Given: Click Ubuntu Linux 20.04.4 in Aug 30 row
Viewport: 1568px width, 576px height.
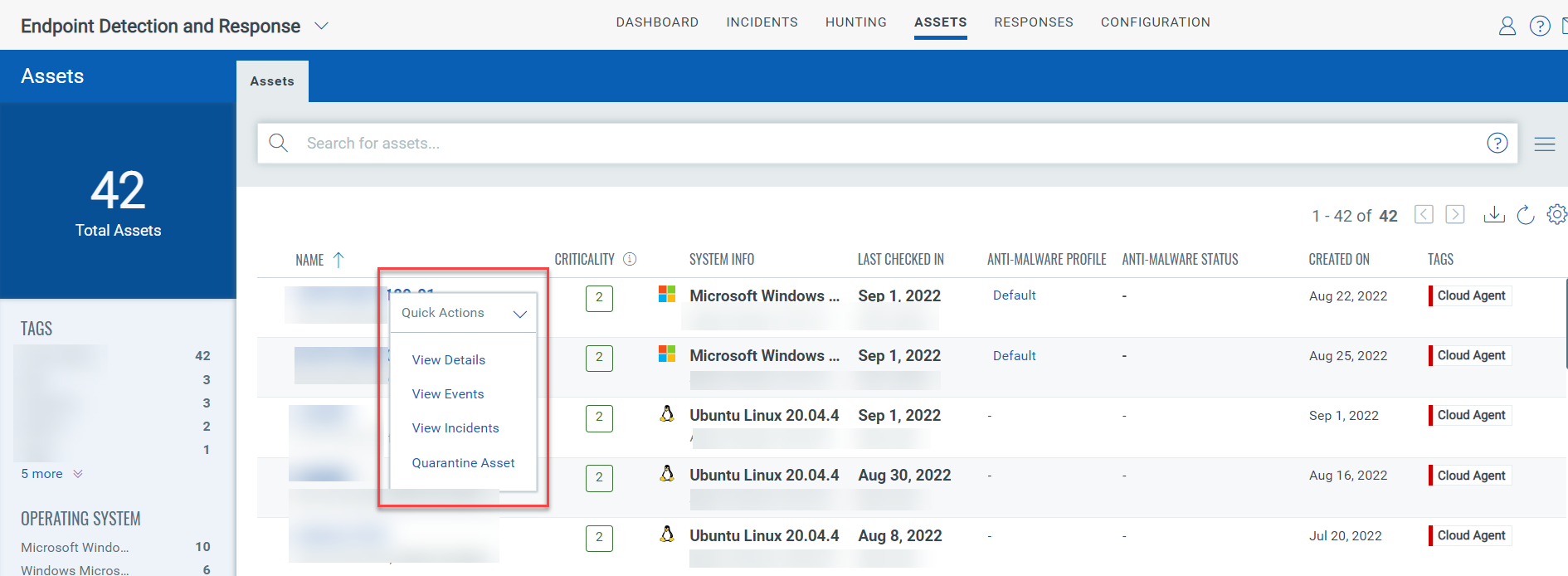Looking at the screenshot, I should tap(764, 475).
